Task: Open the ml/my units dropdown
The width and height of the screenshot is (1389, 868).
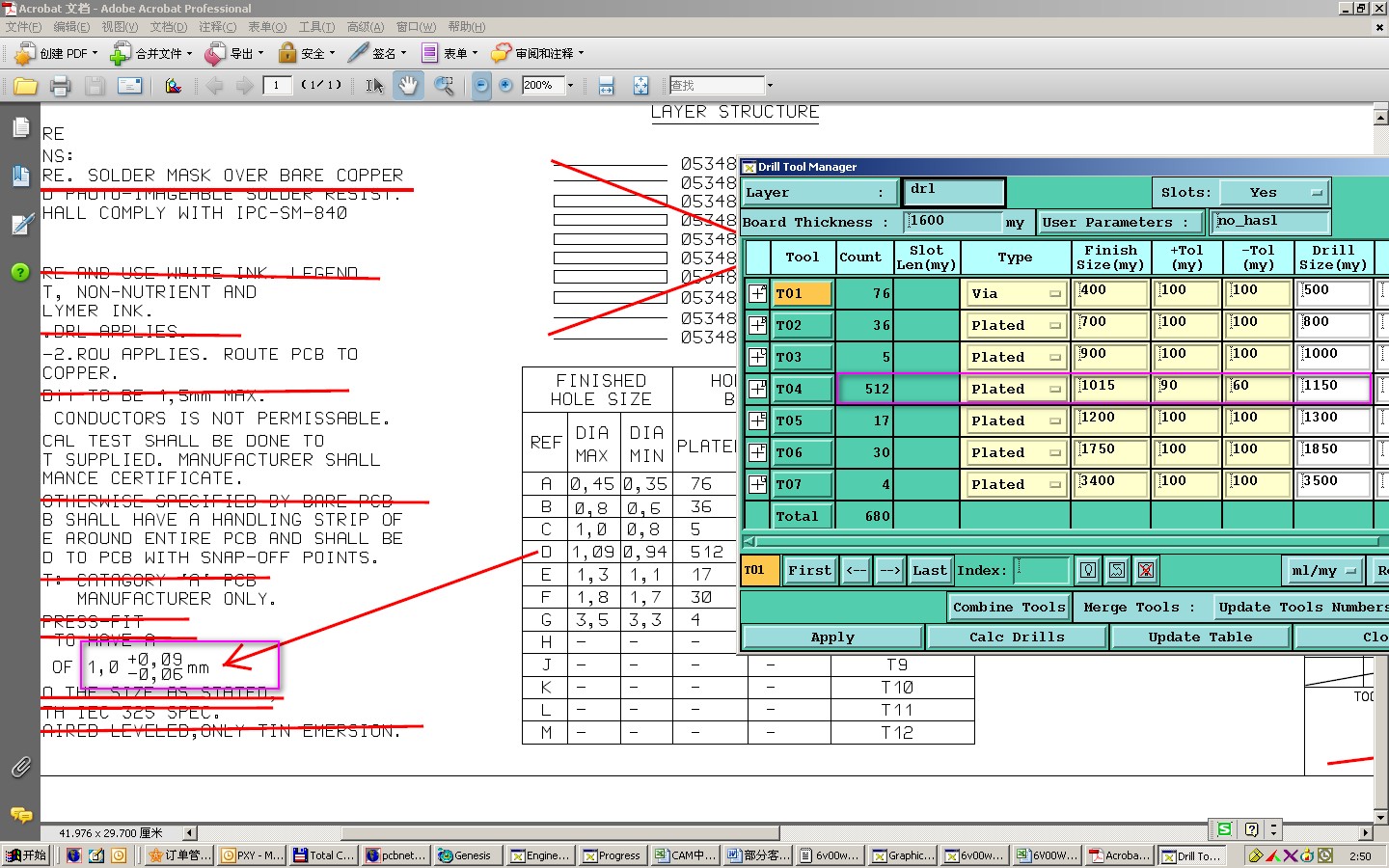Action: point(1322,571)
